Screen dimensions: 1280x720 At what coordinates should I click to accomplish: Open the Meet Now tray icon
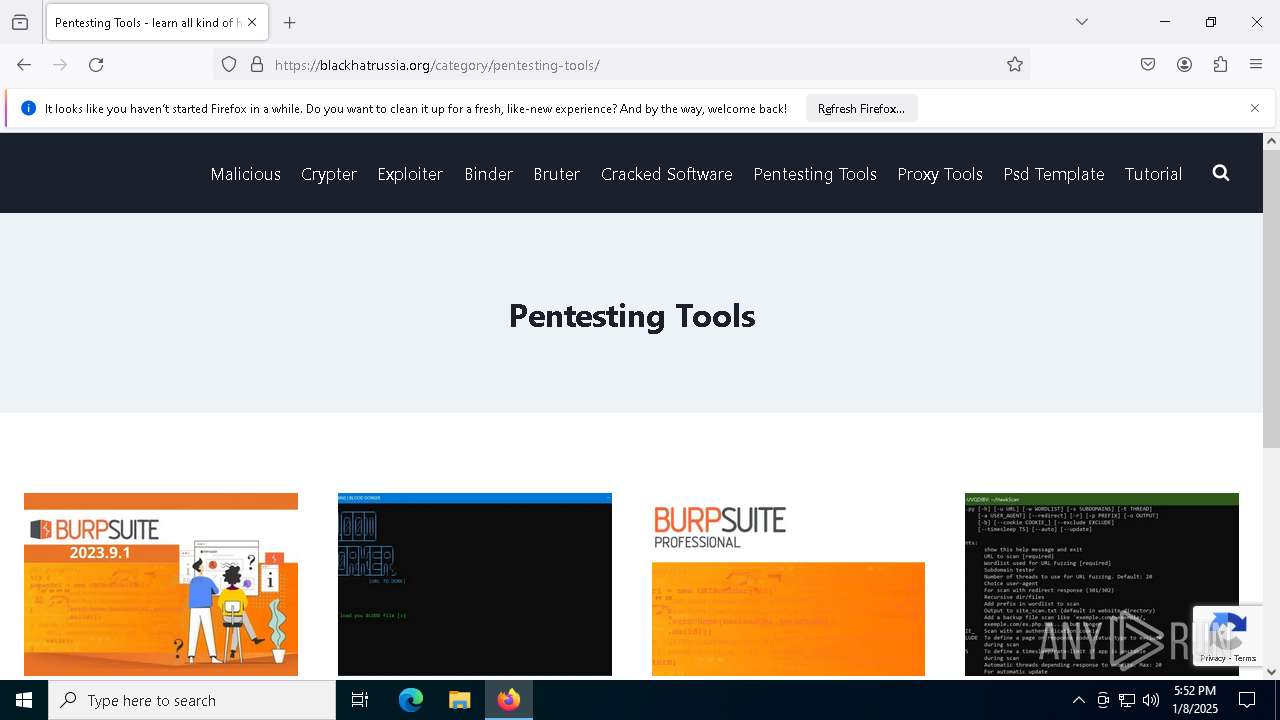[x=1103, y=701]
